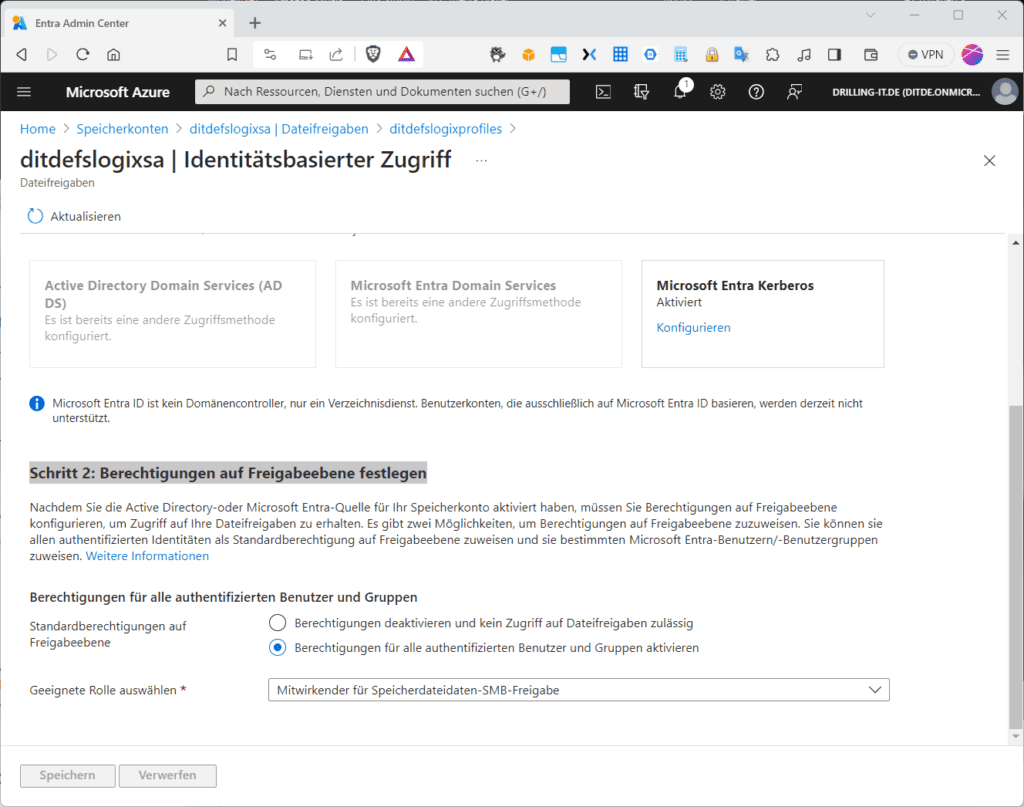The height and width of the screenshot is (807, 1024).
Task: Go to the browser home page icon
Action: pos(114,55)
